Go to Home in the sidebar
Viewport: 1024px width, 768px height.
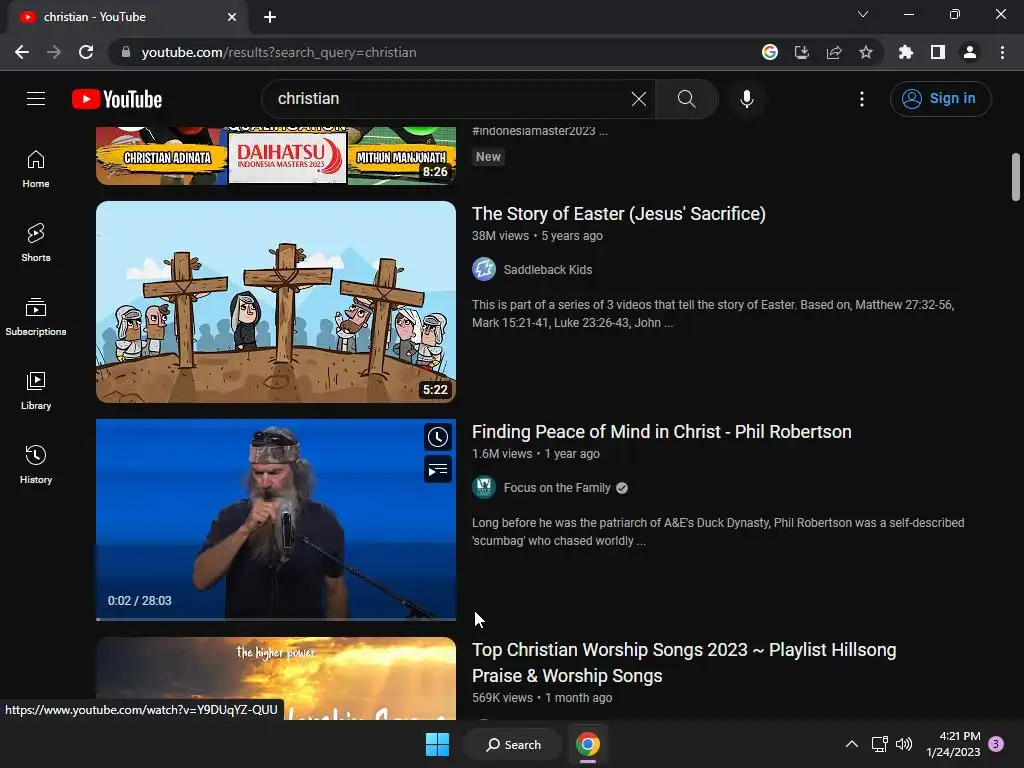pos(36,168)
